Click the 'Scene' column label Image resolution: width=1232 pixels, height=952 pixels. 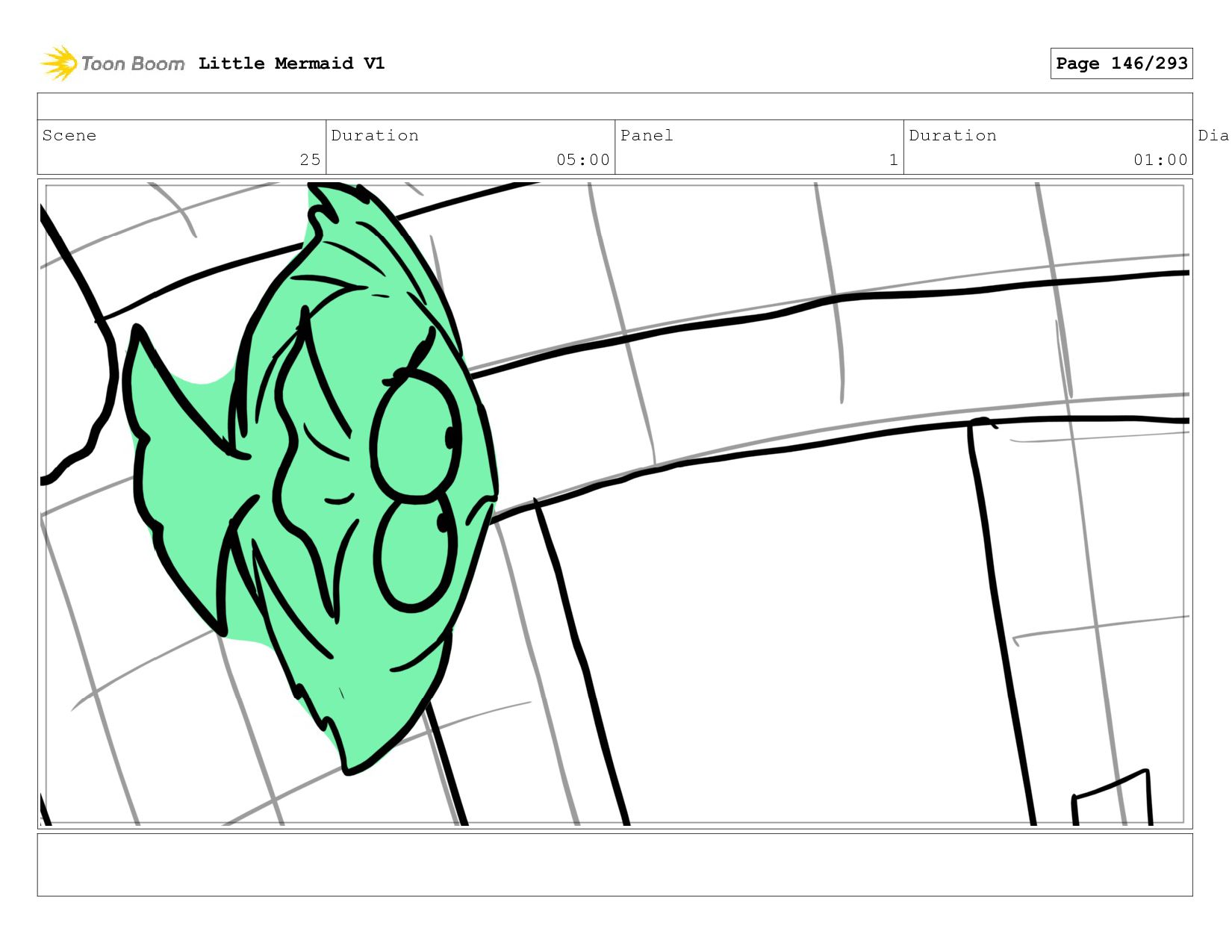tap(69, 135)
